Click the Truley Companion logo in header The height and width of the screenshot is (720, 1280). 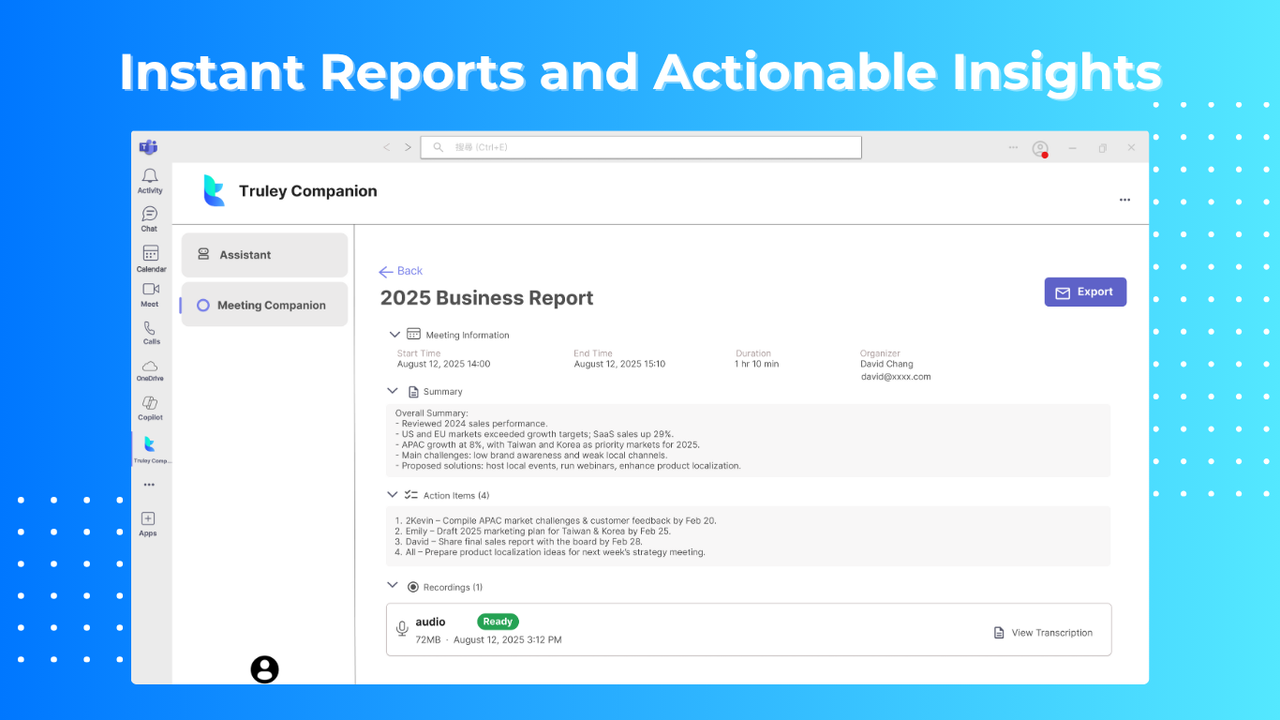[214, 191]
